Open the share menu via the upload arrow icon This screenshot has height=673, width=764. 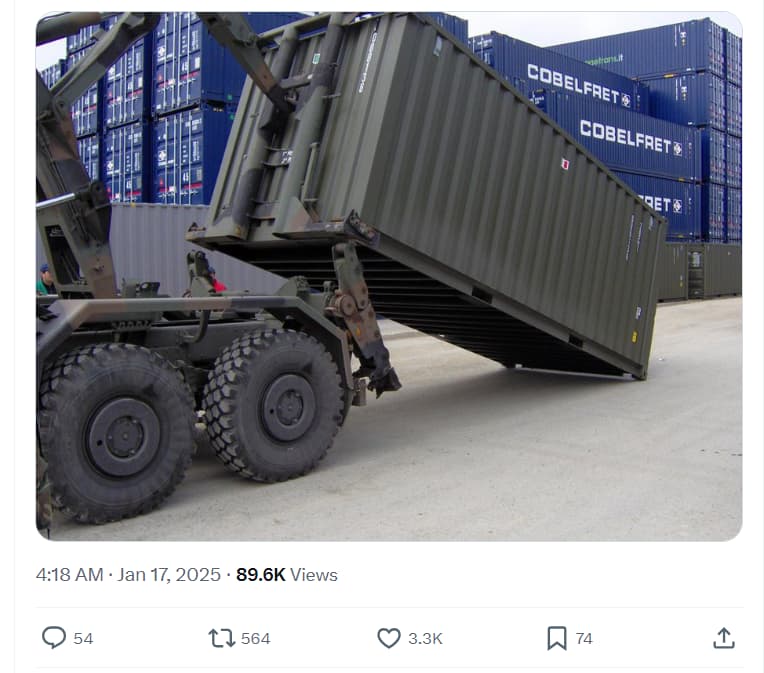(x=724, y=638)
